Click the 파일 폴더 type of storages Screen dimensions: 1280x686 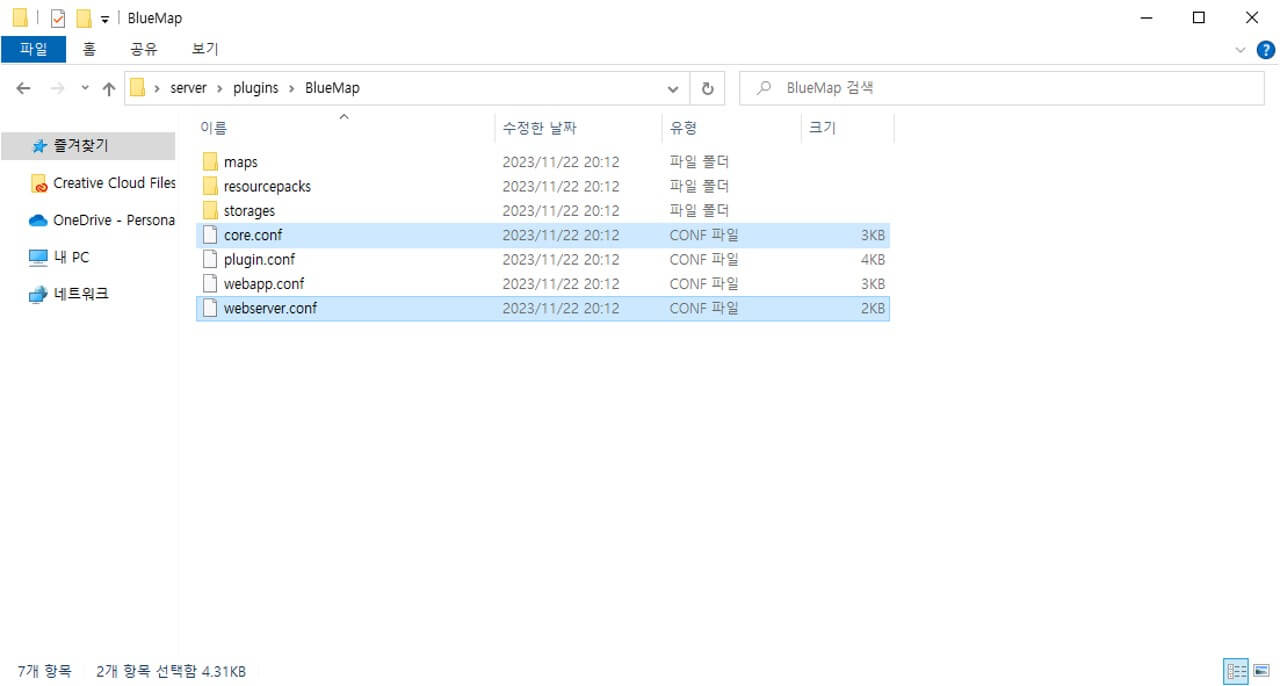point(700,211)
